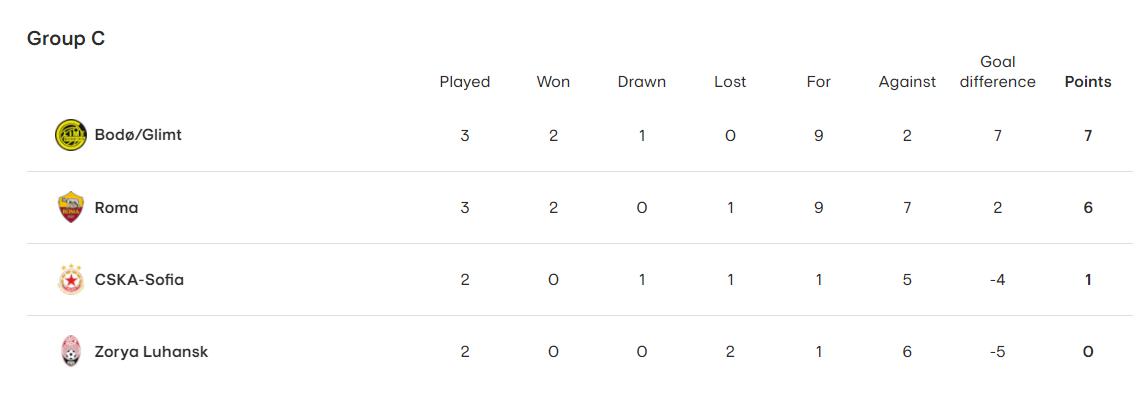Select the Group C heading
1146x410 pixels.
pos(66,39)
